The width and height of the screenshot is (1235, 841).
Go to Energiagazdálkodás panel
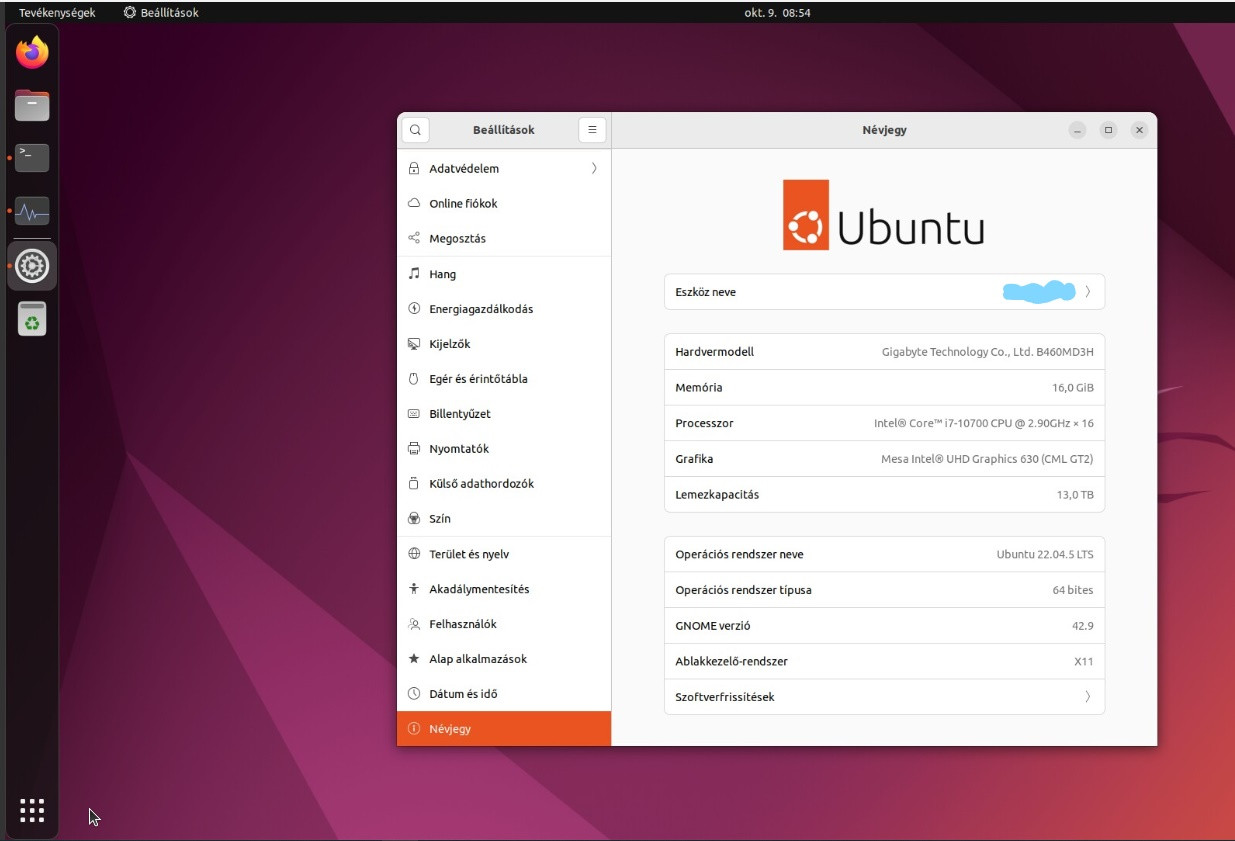(504, 309)
